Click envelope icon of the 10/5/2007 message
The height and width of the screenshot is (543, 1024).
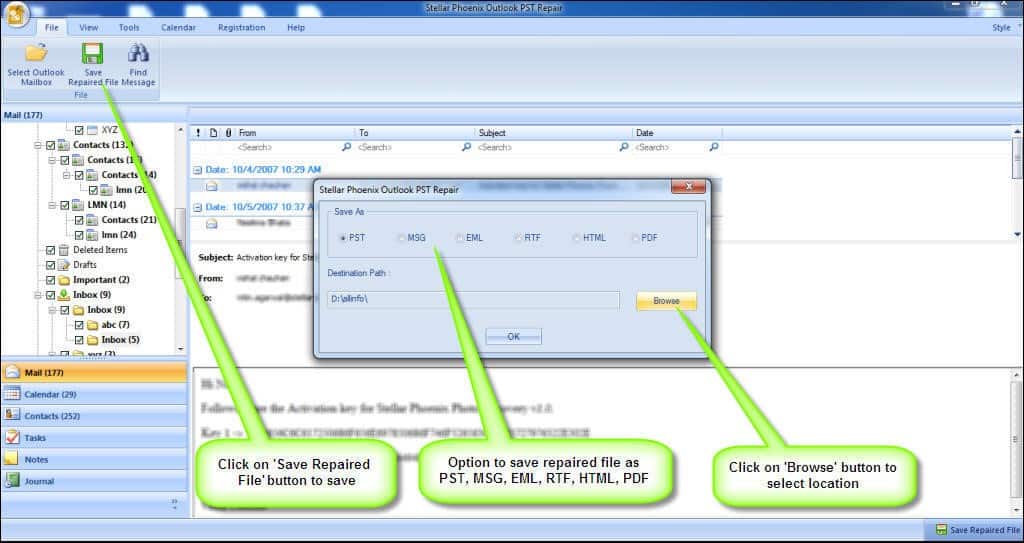[x=212, y=223]
